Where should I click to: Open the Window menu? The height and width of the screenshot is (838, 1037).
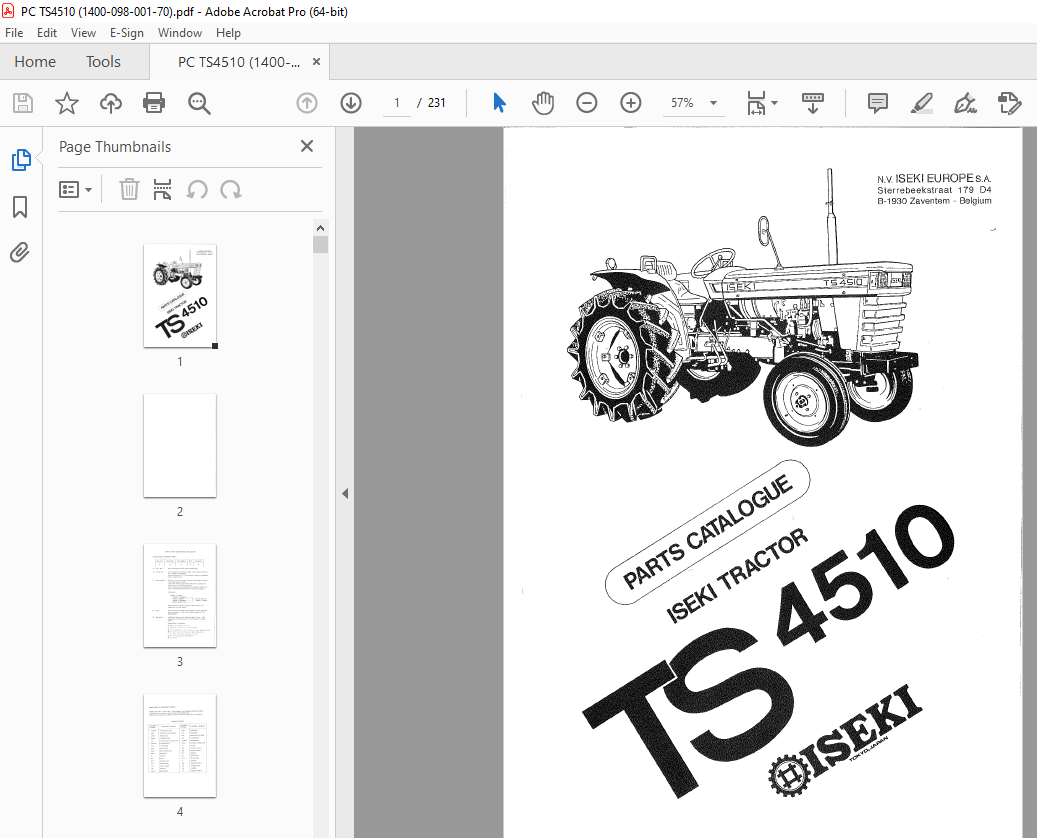tap(180, 33)
